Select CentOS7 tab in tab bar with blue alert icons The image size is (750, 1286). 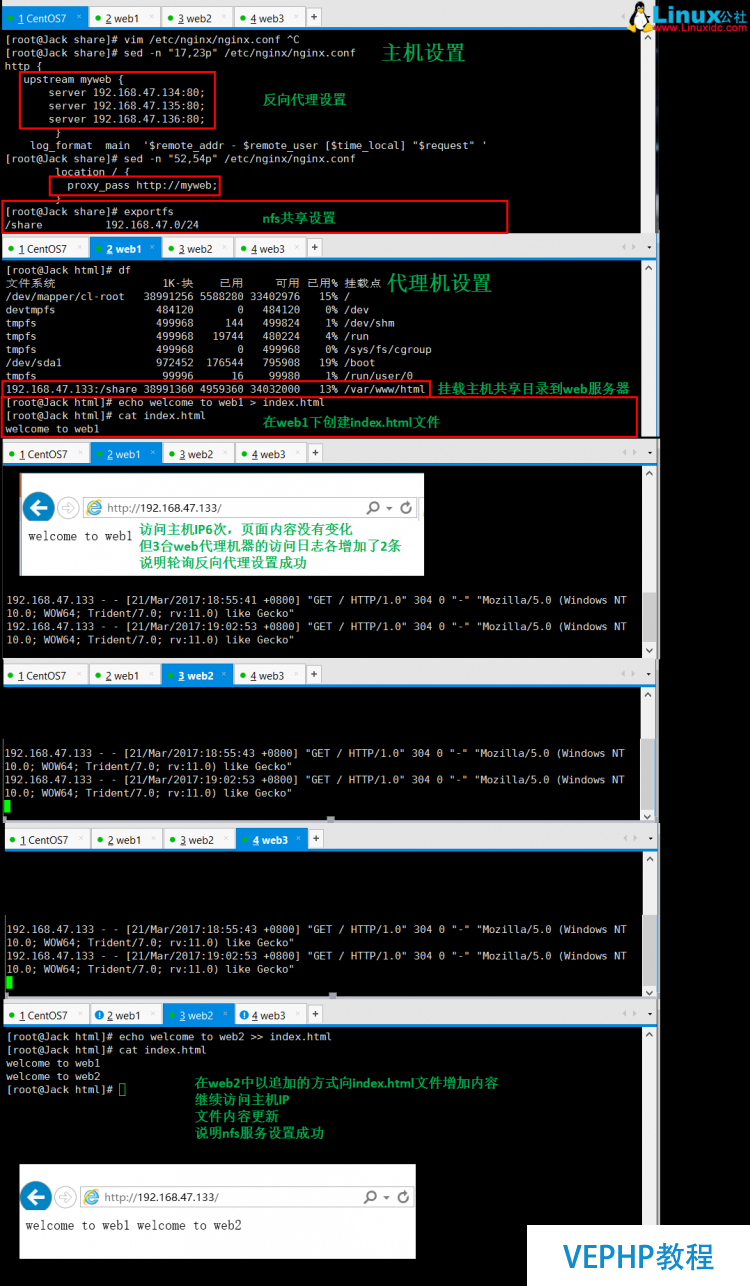[46, 1015]
